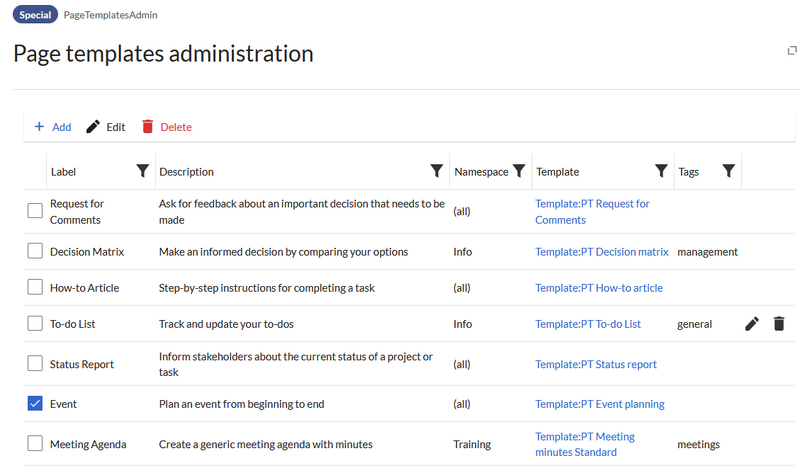Viewport: 800px width, 468px height.
Task: Check the Request for Comments checkbox
Action: 35,211
